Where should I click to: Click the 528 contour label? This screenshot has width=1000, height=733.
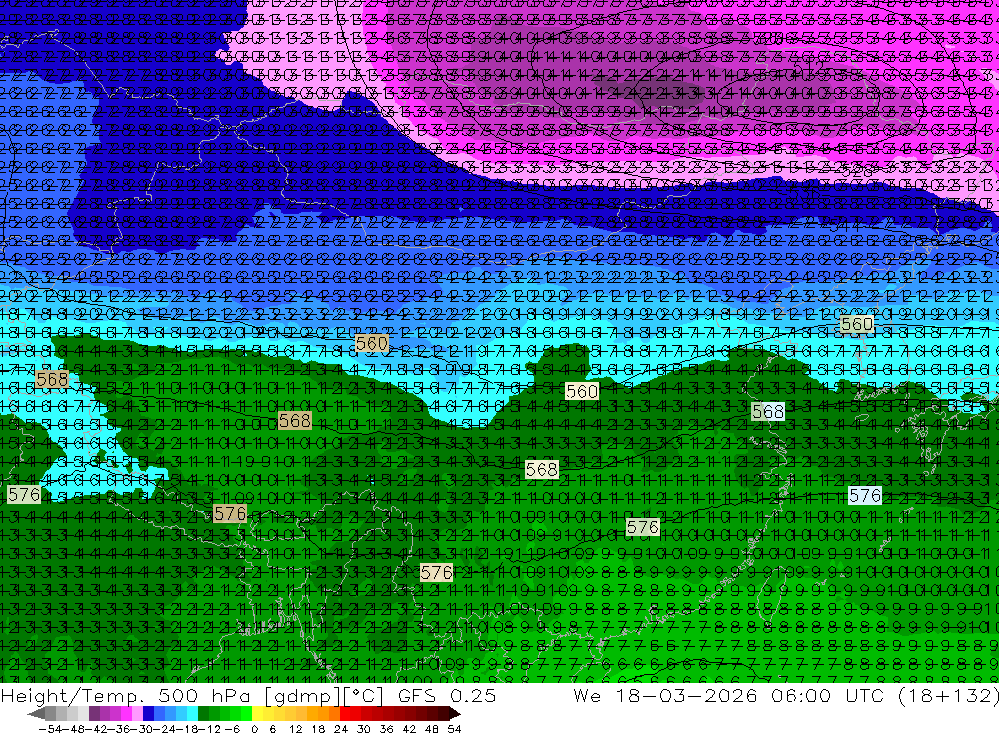click(x=857, y=171)
